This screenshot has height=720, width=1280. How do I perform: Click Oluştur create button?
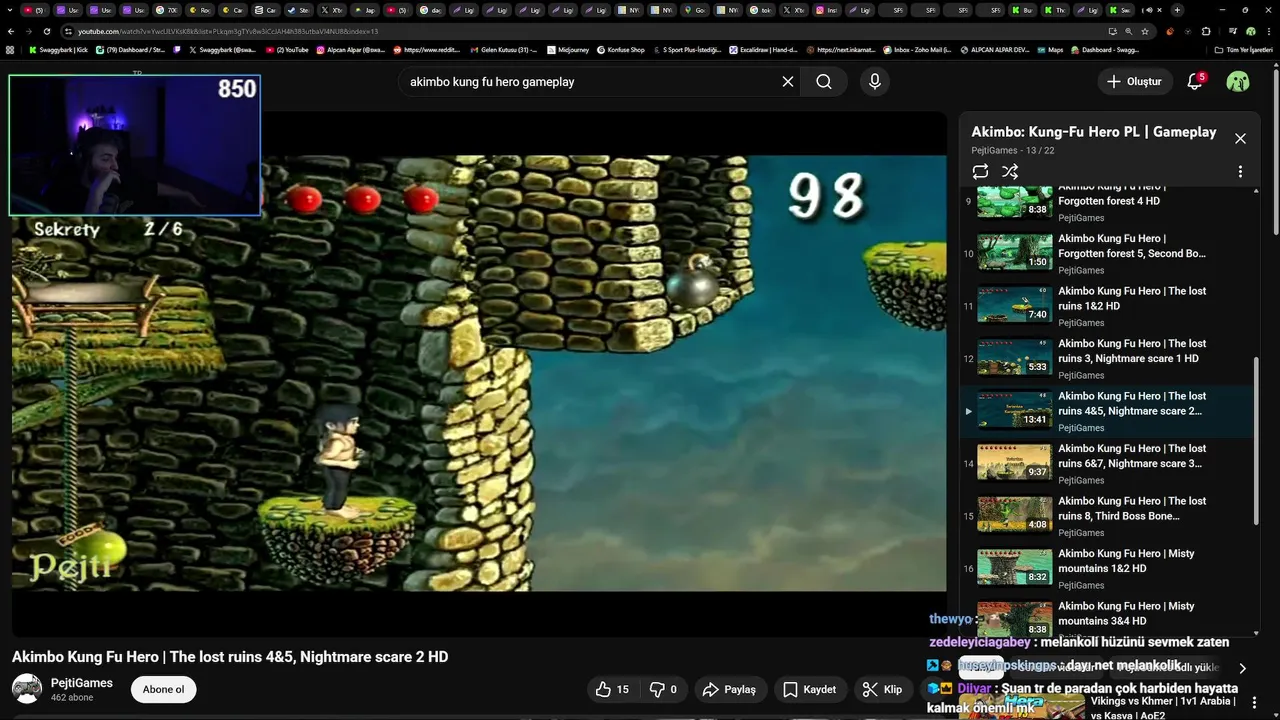[x=1134, y=82]
